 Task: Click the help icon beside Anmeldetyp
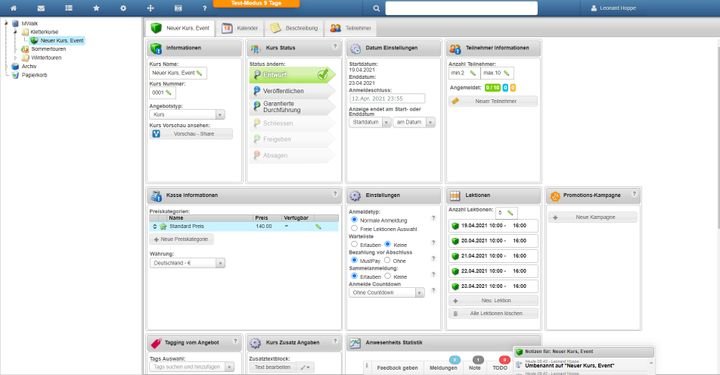[433, 218]
